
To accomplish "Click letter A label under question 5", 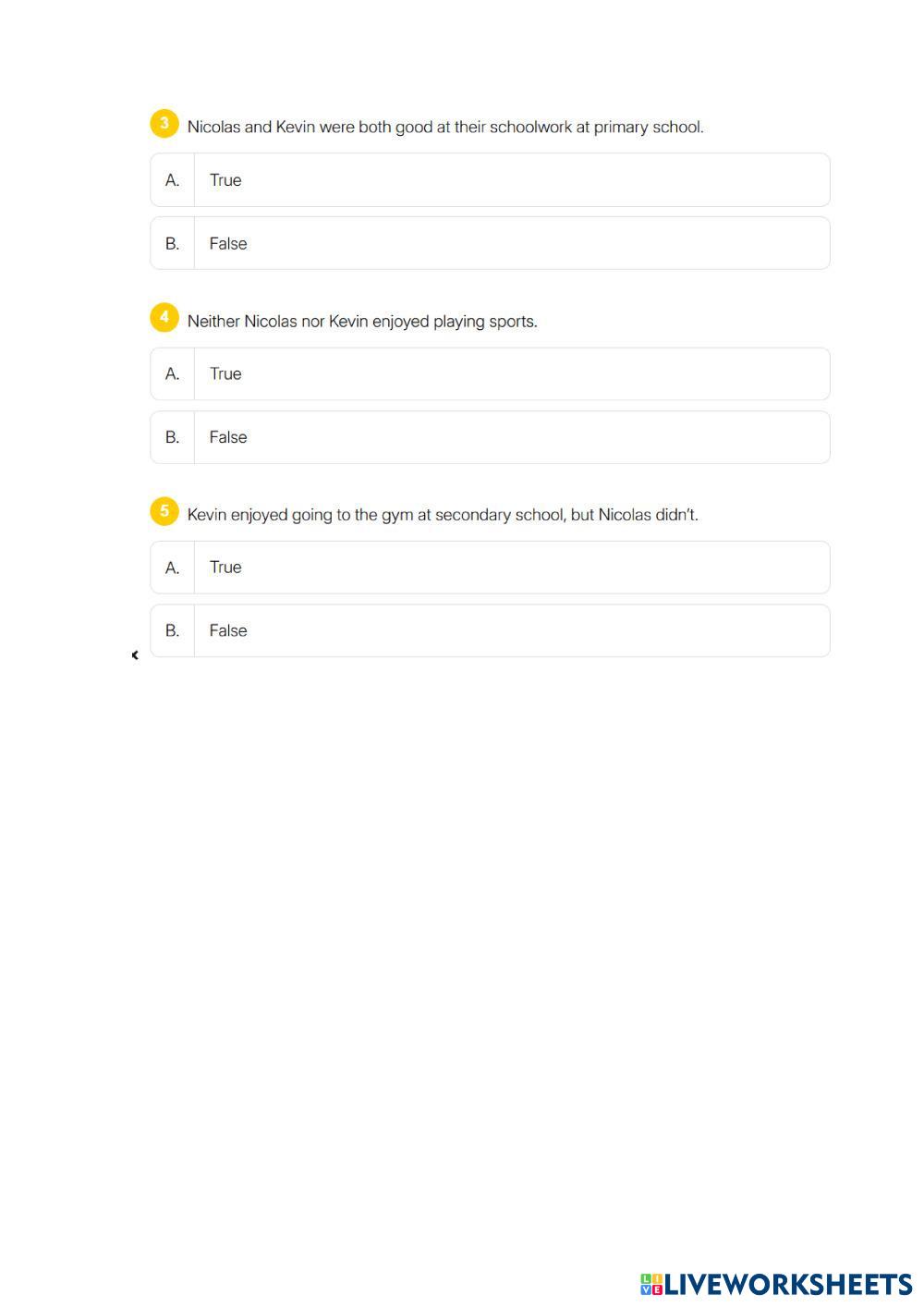I will [x=173, y=568].
